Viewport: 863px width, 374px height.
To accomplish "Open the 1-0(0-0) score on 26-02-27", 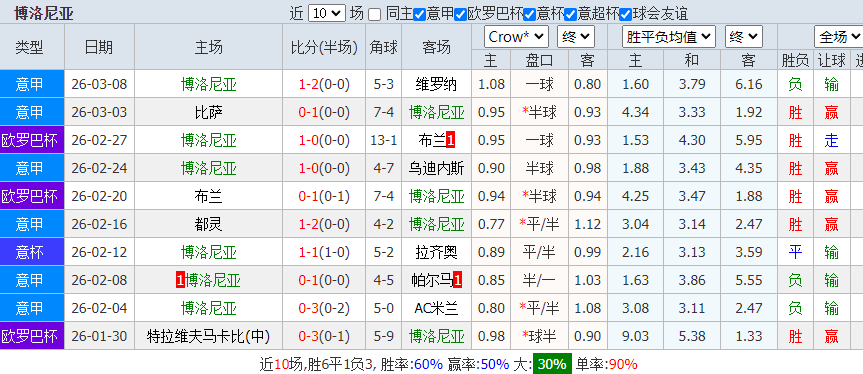I will pos(324,140).
